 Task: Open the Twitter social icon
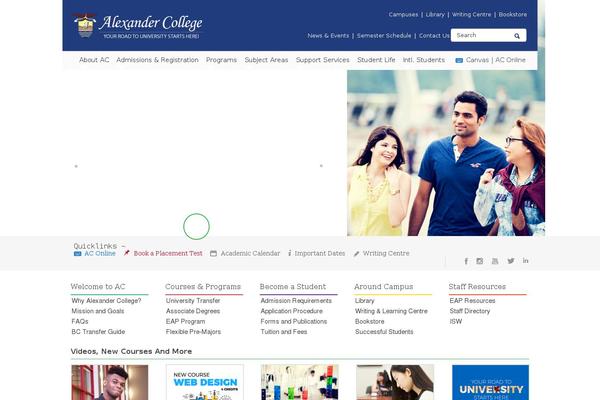[x=511, y=261]
